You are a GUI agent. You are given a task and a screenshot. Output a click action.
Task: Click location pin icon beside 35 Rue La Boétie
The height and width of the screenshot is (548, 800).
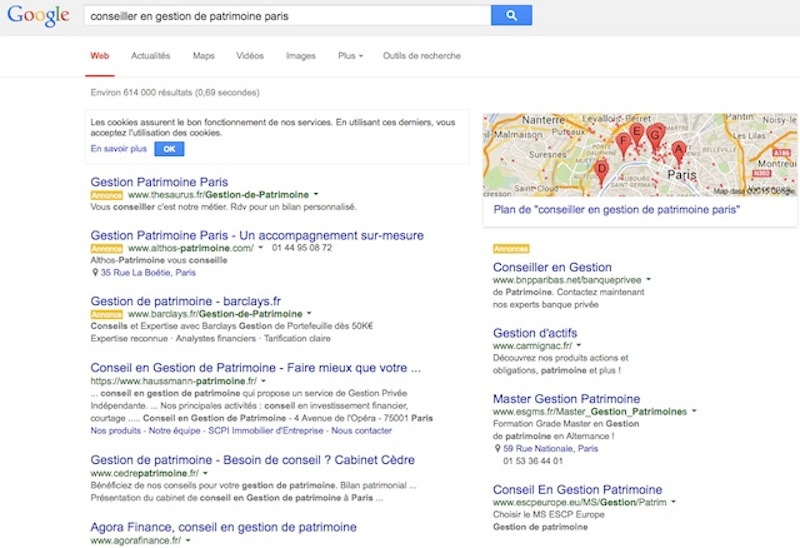[94, 272]
